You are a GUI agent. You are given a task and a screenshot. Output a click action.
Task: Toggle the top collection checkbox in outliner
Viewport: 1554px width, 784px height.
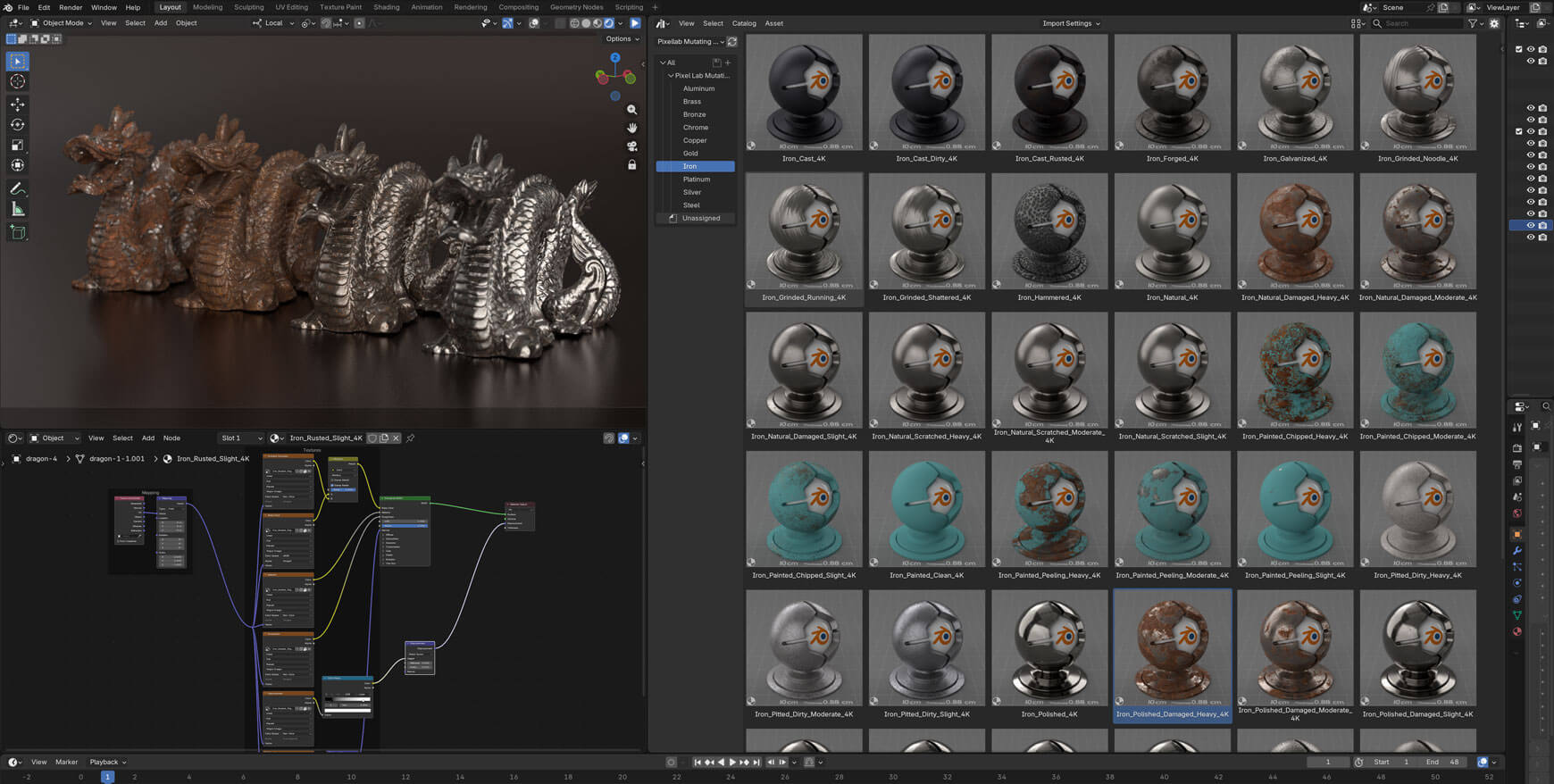point(1519,49)
